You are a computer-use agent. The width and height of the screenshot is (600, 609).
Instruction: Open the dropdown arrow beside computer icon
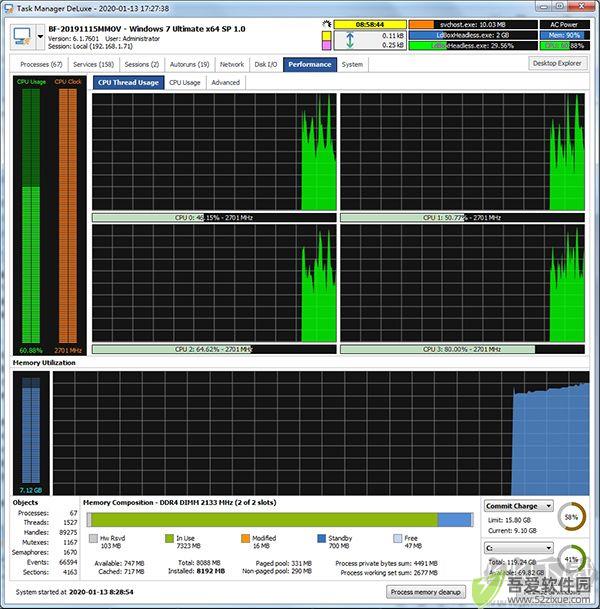pyautogui.click(x=40, y=37)
